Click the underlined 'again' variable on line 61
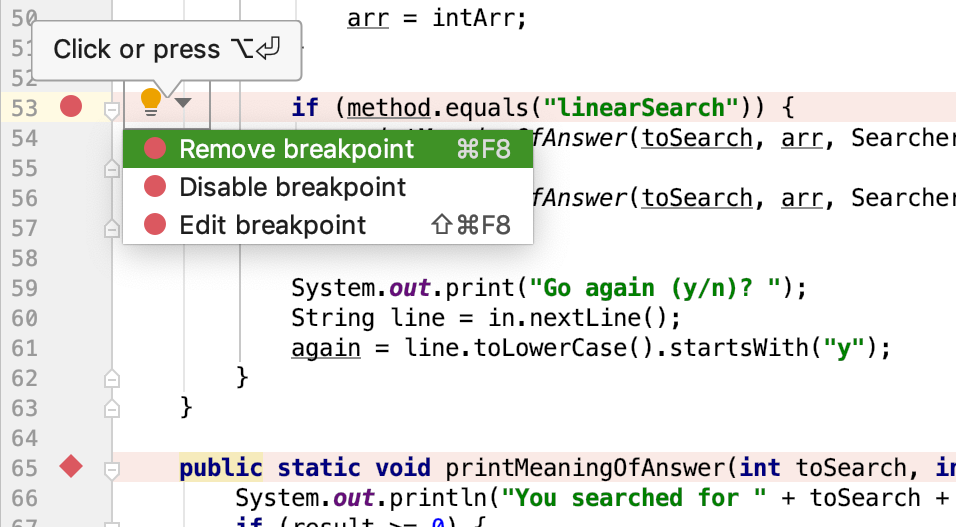The height and width of the screenshot is (527, 956). coord(326,348)
